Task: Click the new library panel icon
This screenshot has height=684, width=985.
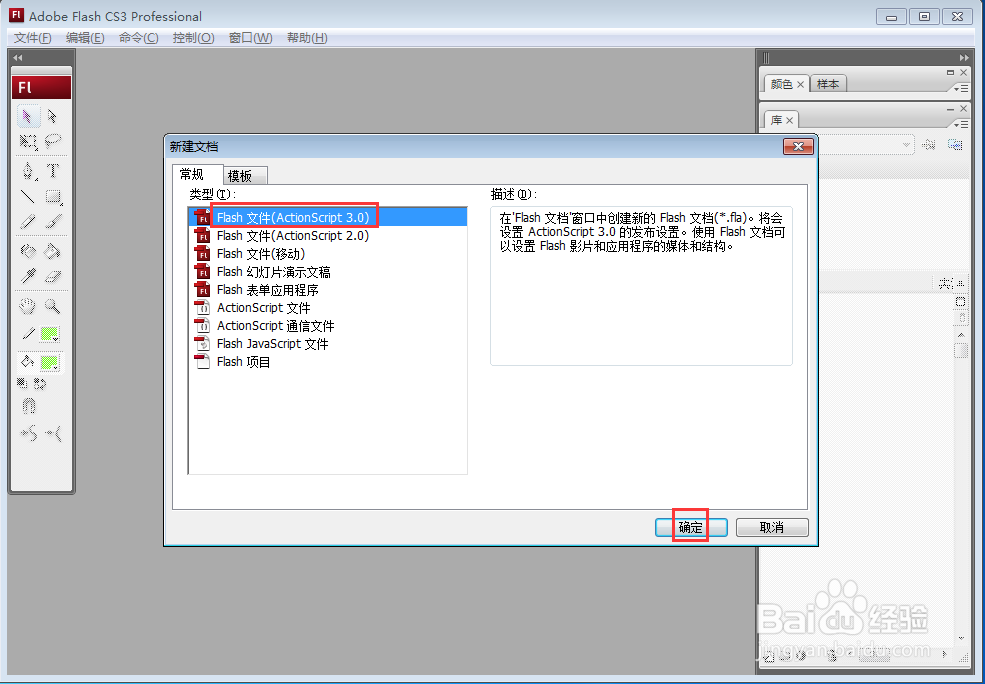Action: [955, 145]
